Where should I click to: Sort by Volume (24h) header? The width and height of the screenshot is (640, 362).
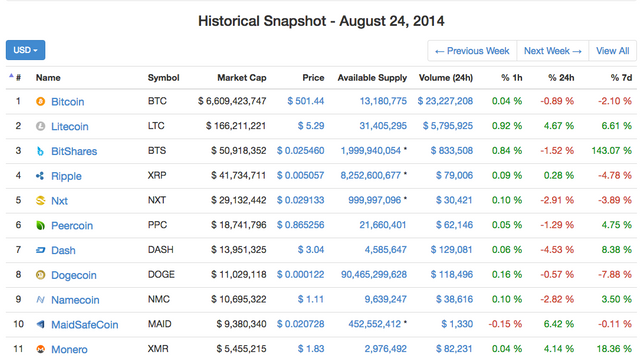pos(446,78)
